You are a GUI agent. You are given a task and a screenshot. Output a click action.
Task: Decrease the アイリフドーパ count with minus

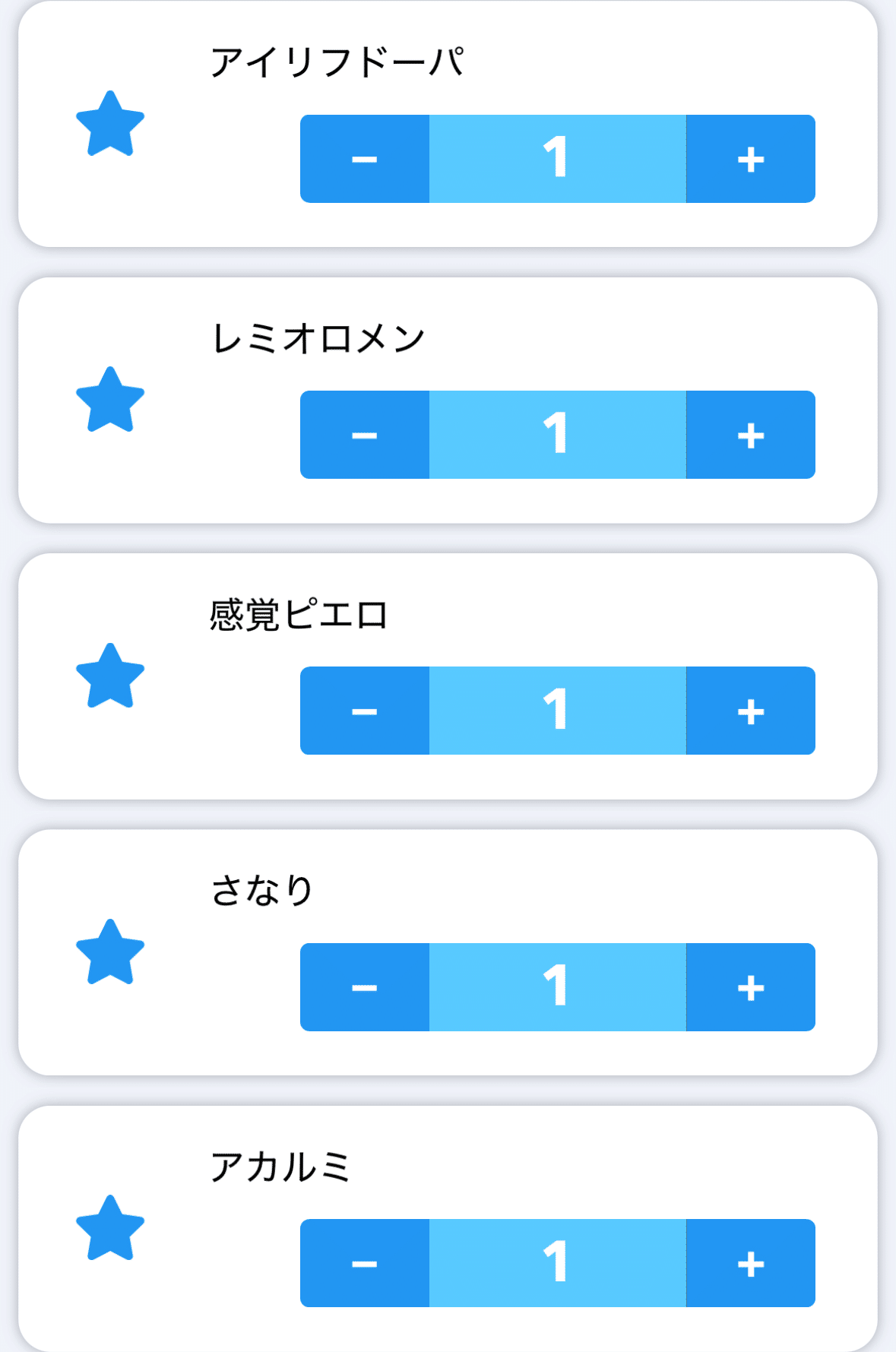click(365, 159)
